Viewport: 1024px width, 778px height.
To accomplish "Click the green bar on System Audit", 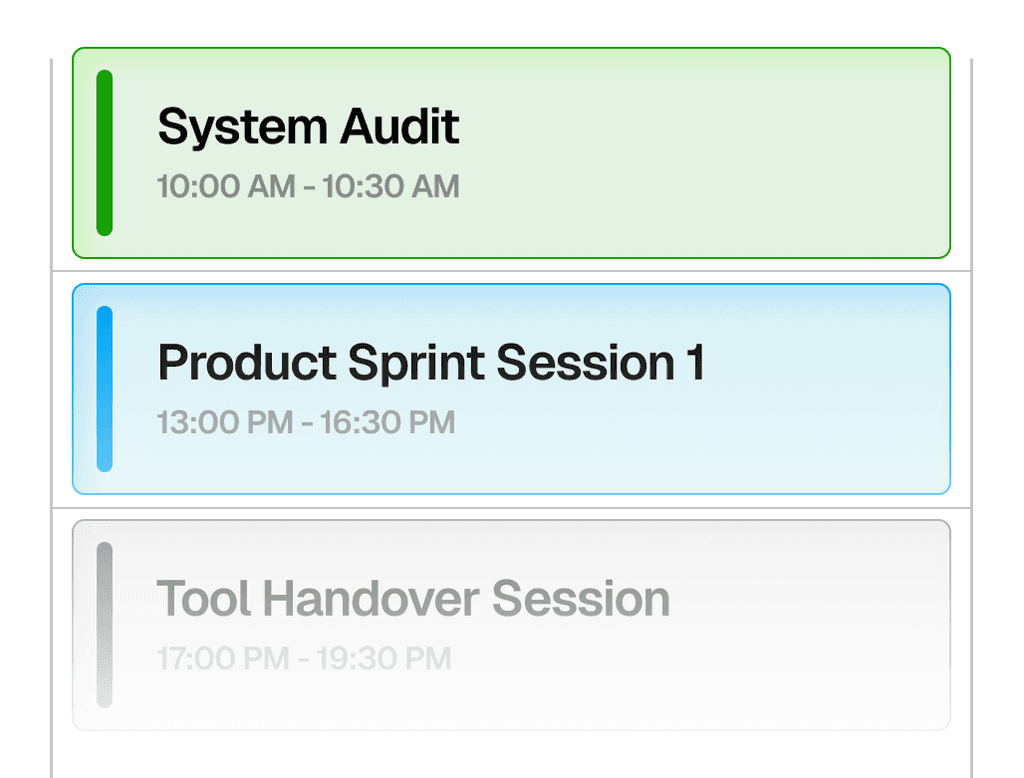I will [x=104, y=153].
